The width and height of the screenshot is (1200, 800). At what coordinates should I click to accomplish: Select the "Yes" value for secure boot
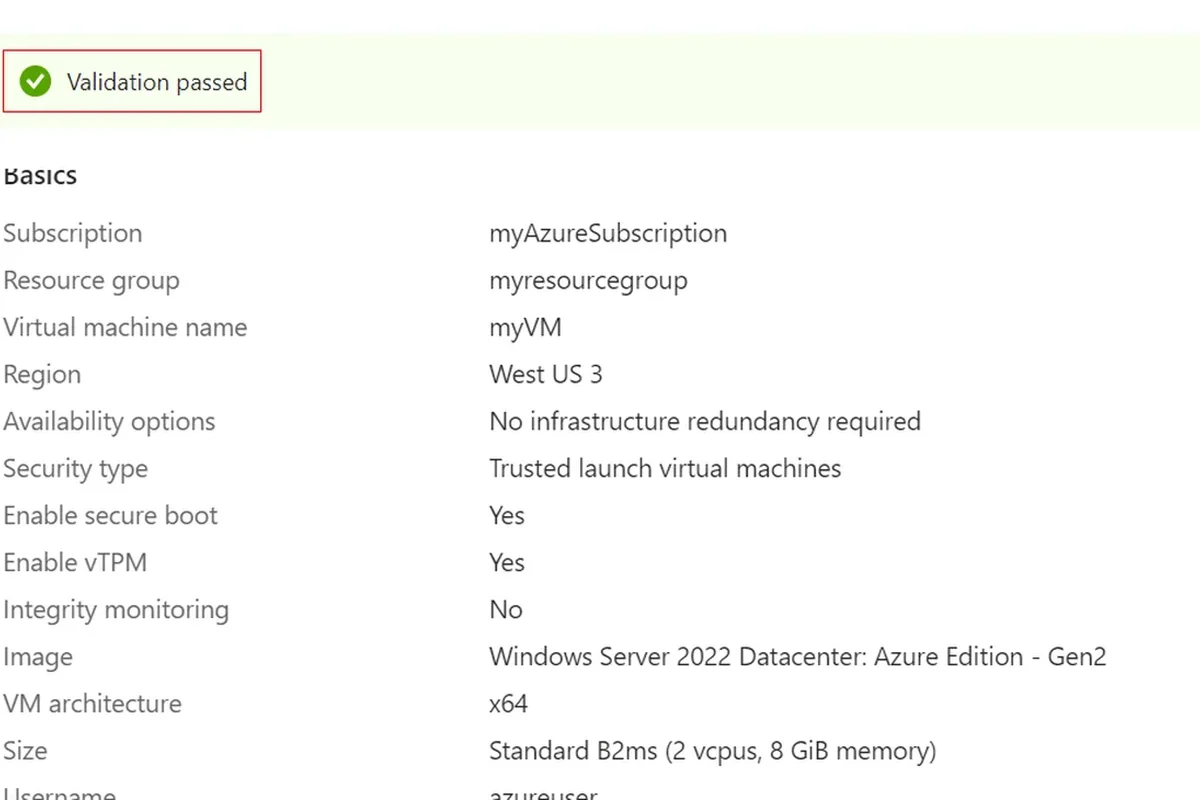coord(507,516)
